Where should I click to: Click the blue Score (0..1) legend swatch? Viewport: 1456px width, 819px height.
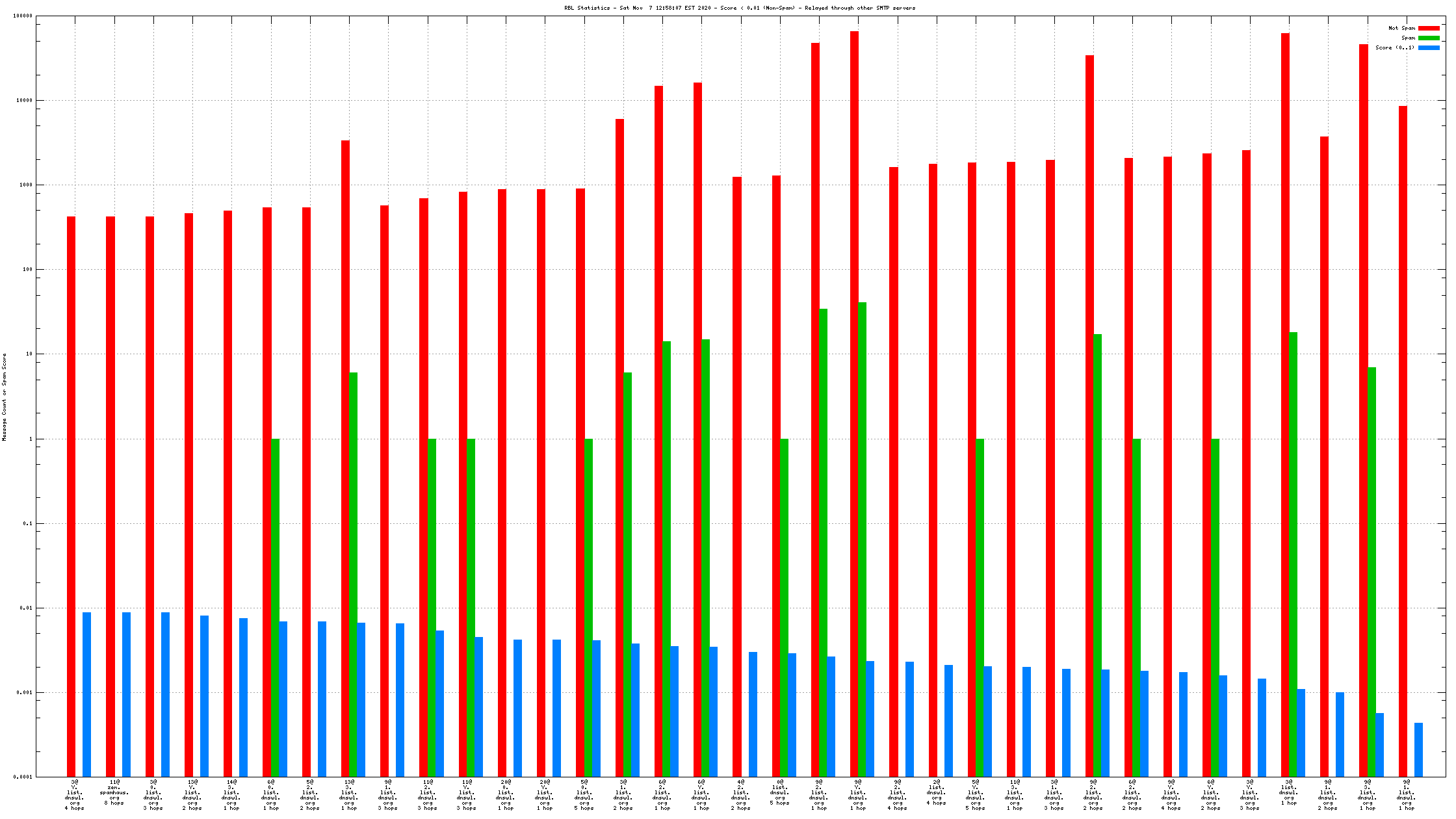point(1429,47)
